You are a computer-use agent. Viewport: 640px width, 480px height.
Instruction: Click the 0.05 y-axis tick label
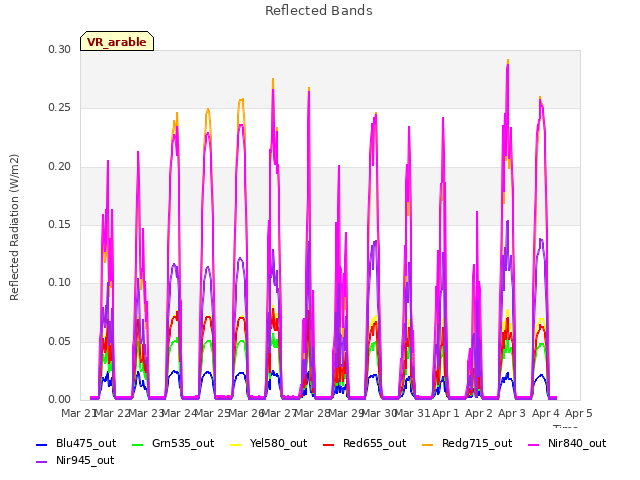[60, 341]
